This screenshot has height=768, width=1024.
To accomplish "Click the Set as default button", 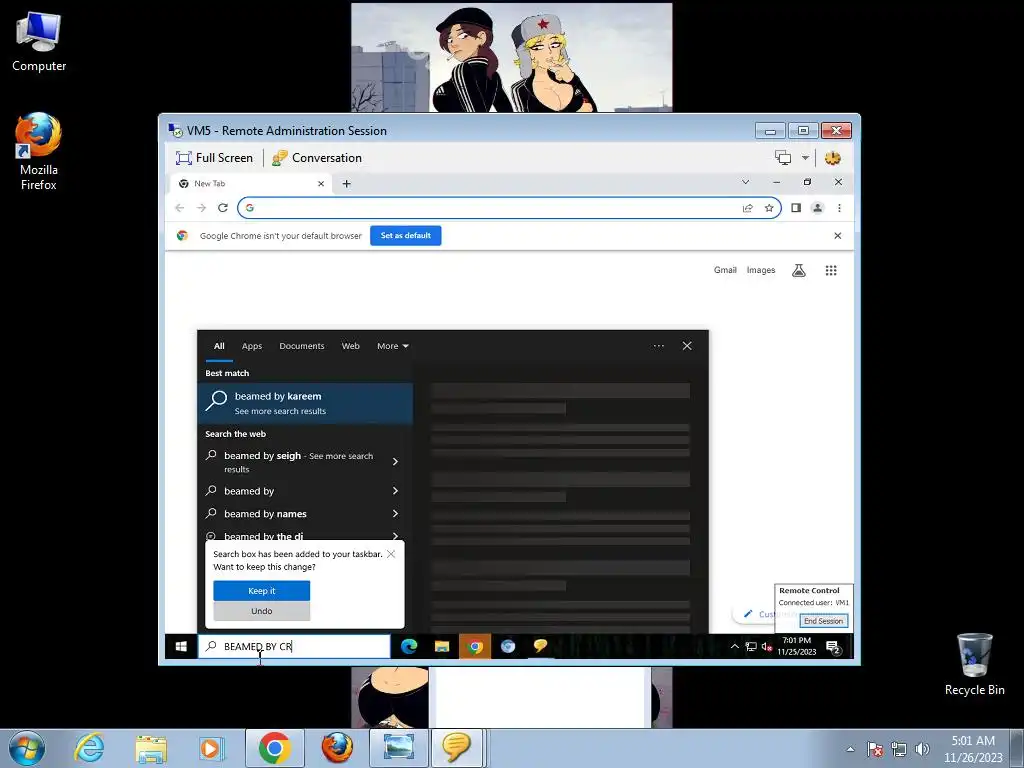I will [406, 236].
